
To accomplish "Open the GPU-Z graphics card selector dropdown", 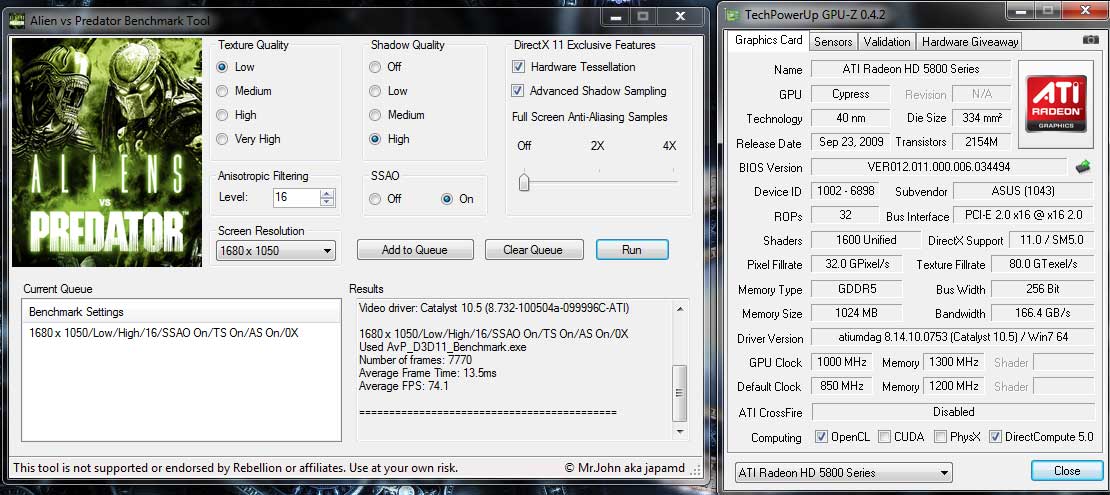I will coord(842,472).
